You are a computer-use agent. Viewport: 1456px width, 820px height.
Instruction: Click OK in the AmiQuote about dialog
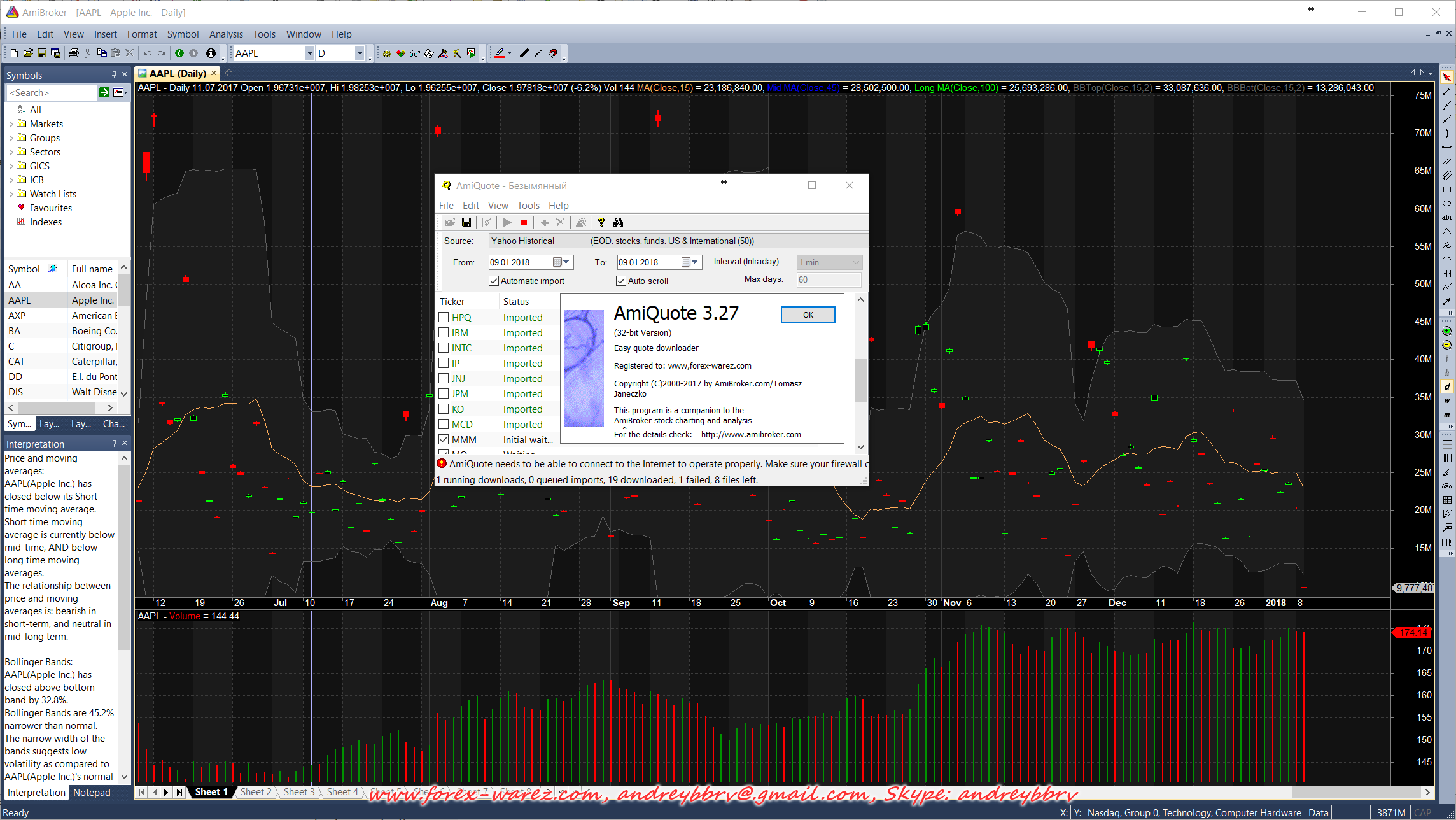pyautogui.click(x=808, y=315)
